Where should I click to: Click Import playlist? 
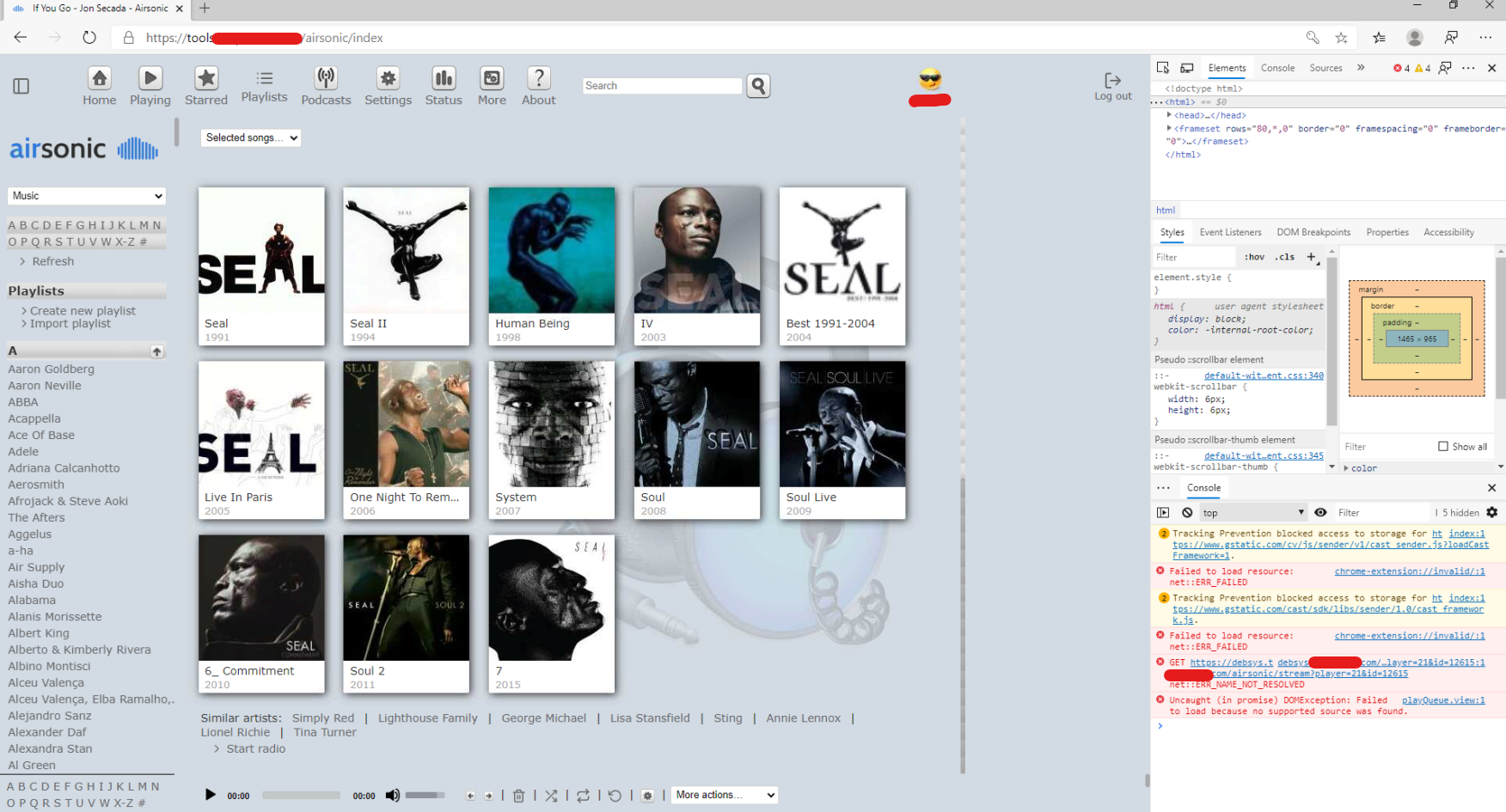click(x=70, y=324)
